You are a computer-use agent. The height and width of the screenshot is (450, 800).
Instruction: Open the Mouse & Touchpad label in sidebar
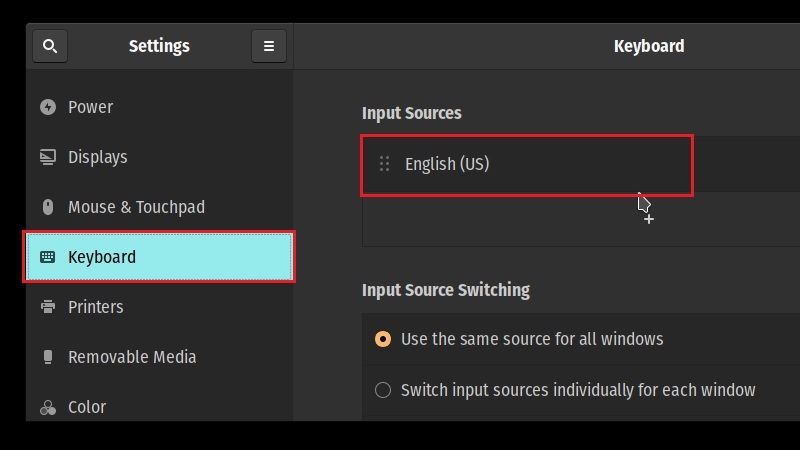point(136,207)
